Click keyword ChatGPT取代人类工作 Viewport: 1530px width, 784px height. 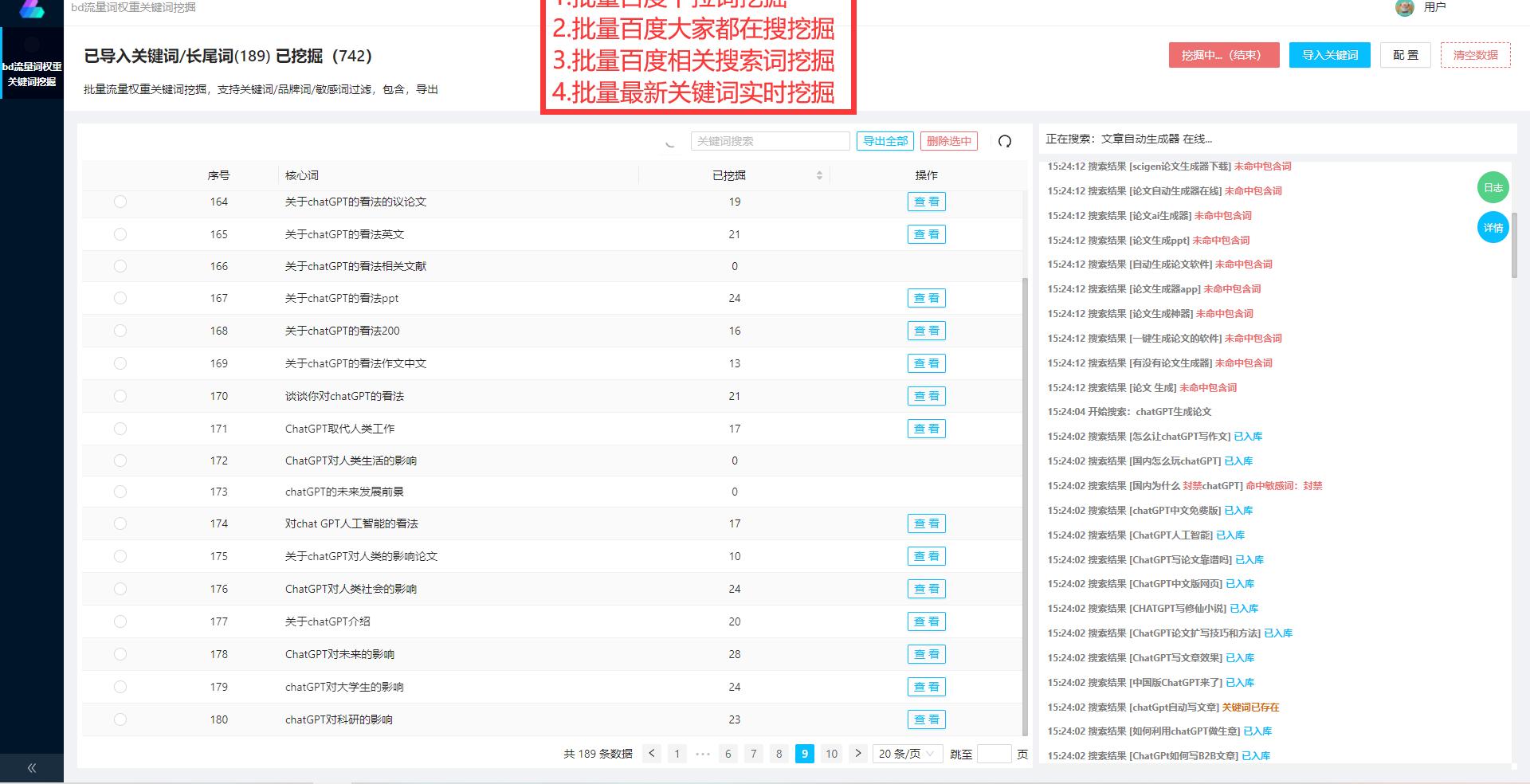pos(339,429)
